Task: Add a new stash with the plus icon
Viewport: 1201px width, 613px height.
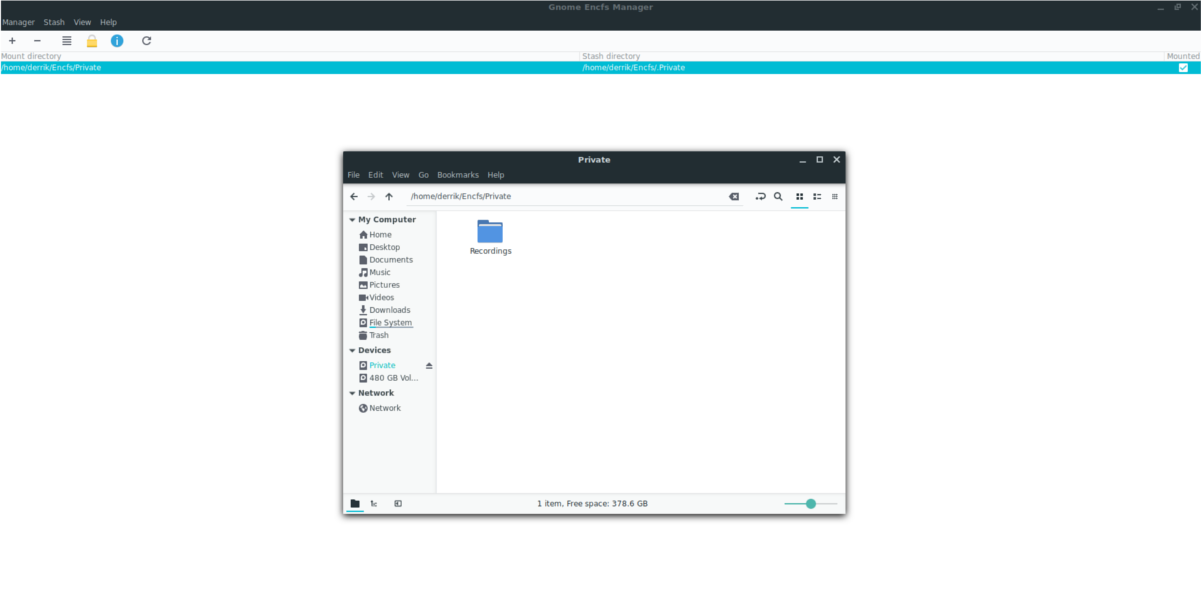Action: [x=12, y=41]
